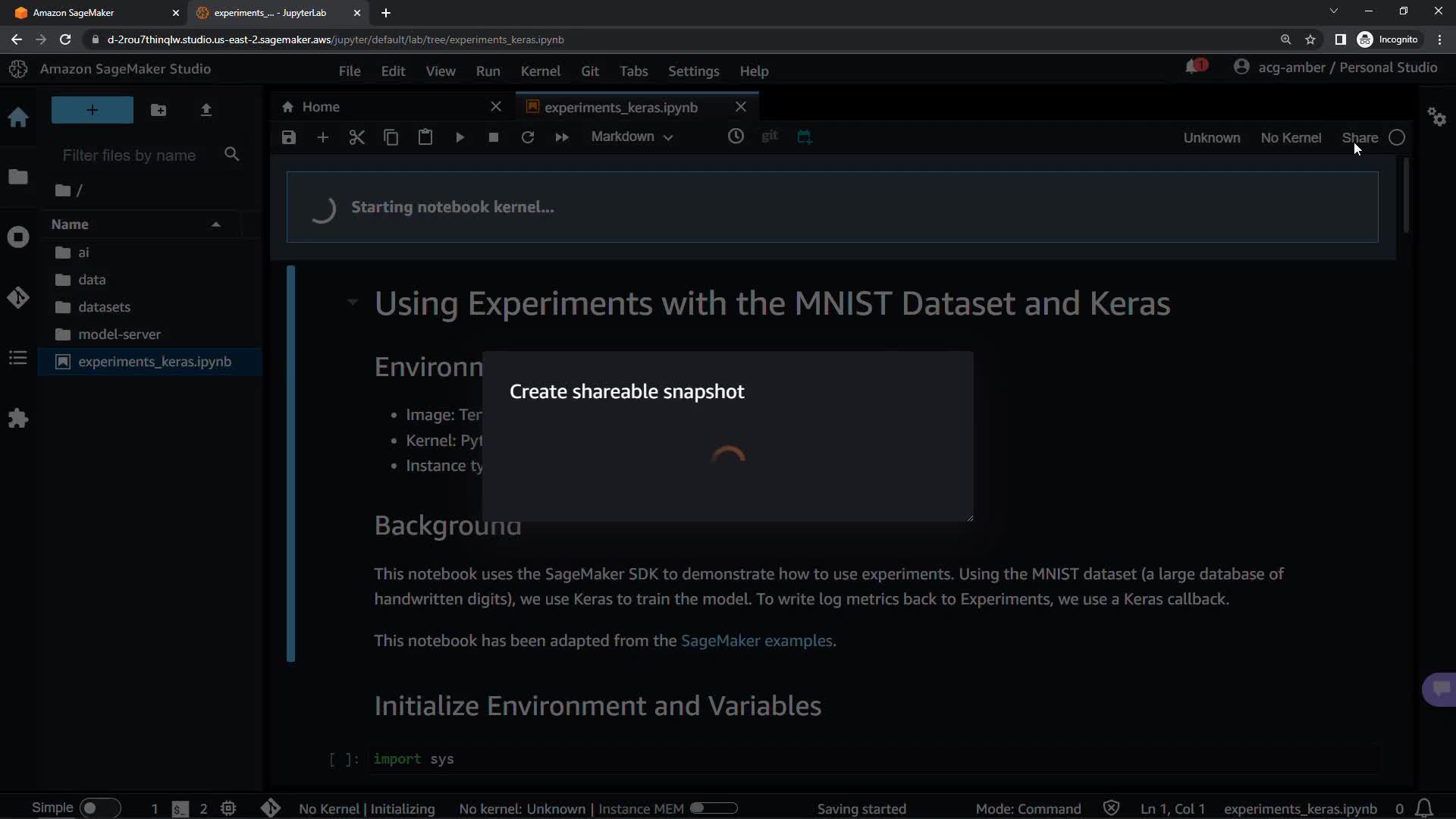Save the notebook with the disk icon
This screenshot has width=1456, height=819.
coord(288,137)
